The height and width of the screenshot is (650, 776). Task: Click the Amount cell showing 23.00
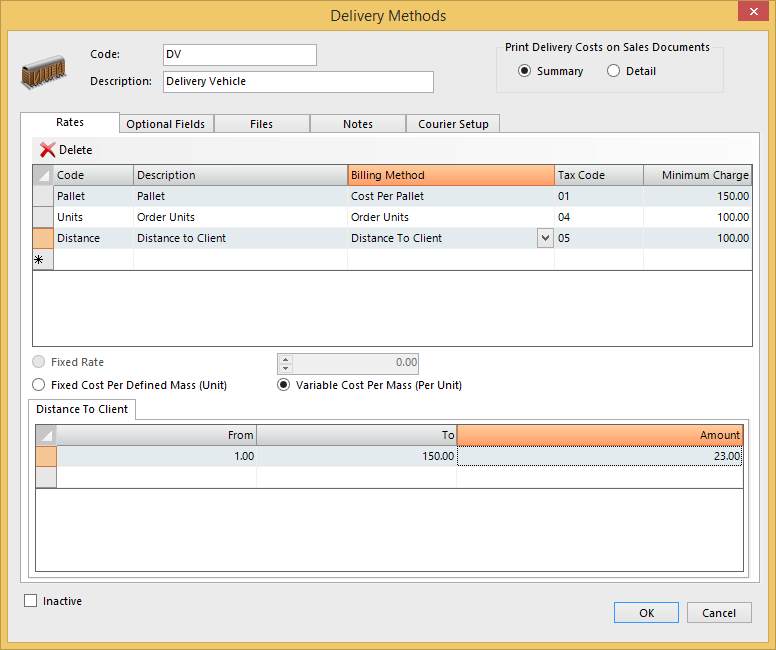[600, 456]
